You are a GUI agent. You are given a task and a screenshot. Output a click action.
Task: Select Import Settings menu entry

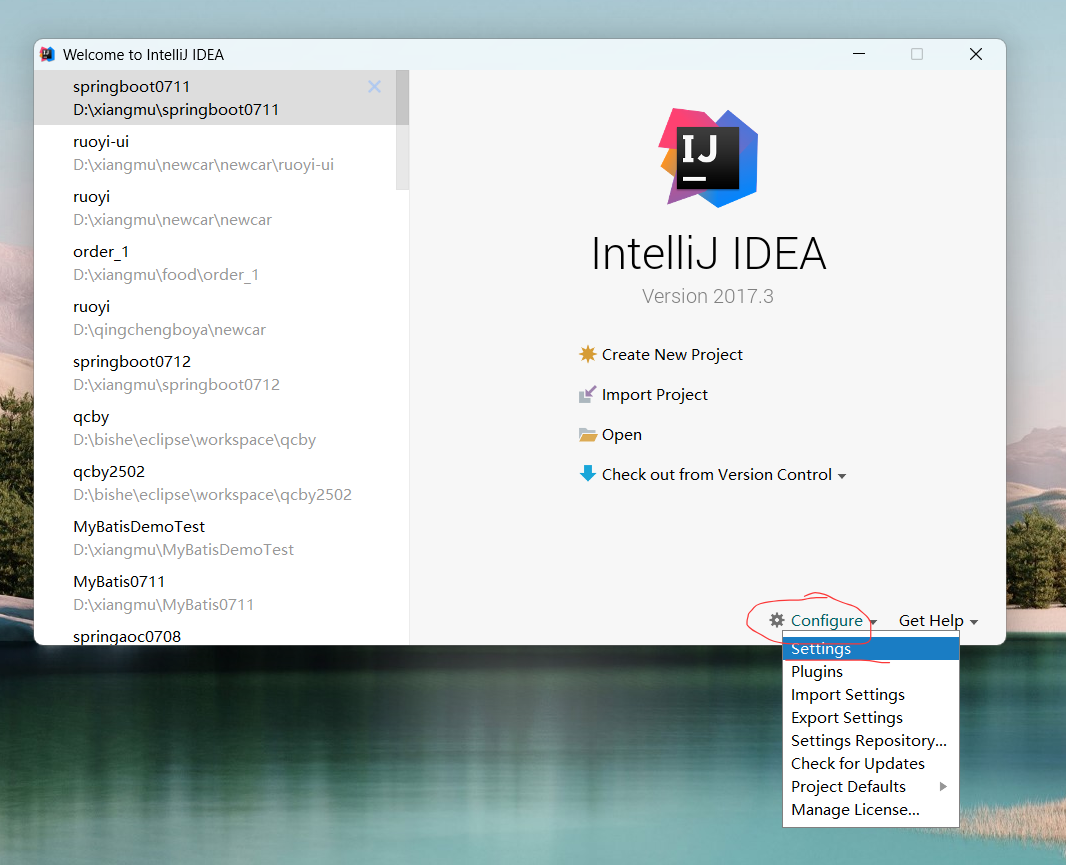coord(871,695)
